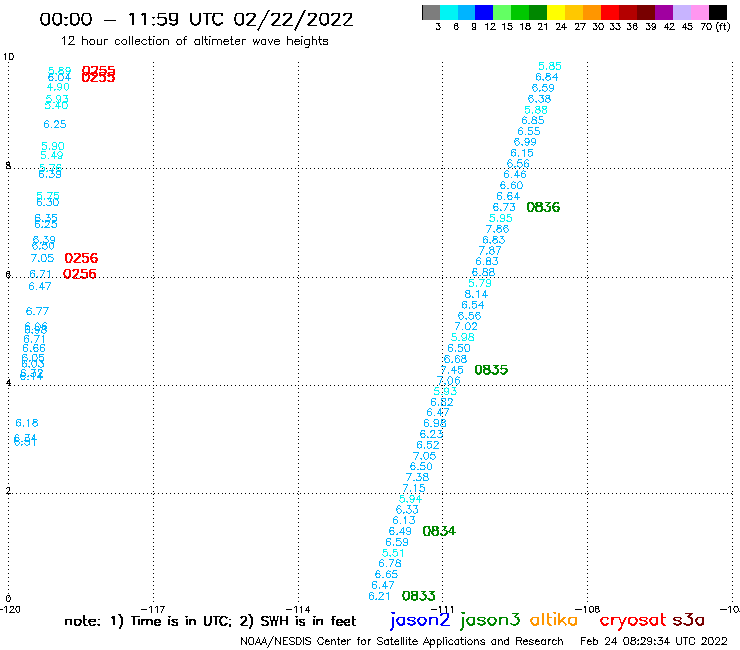Click the 6.84 wave height value

click(547, 77)
